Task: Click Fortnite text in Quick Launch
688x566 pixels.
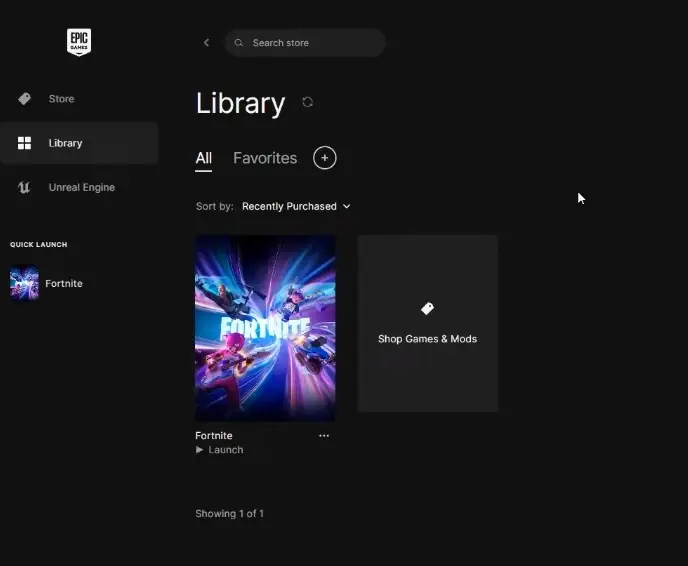Action: click(x=64, y=283)
